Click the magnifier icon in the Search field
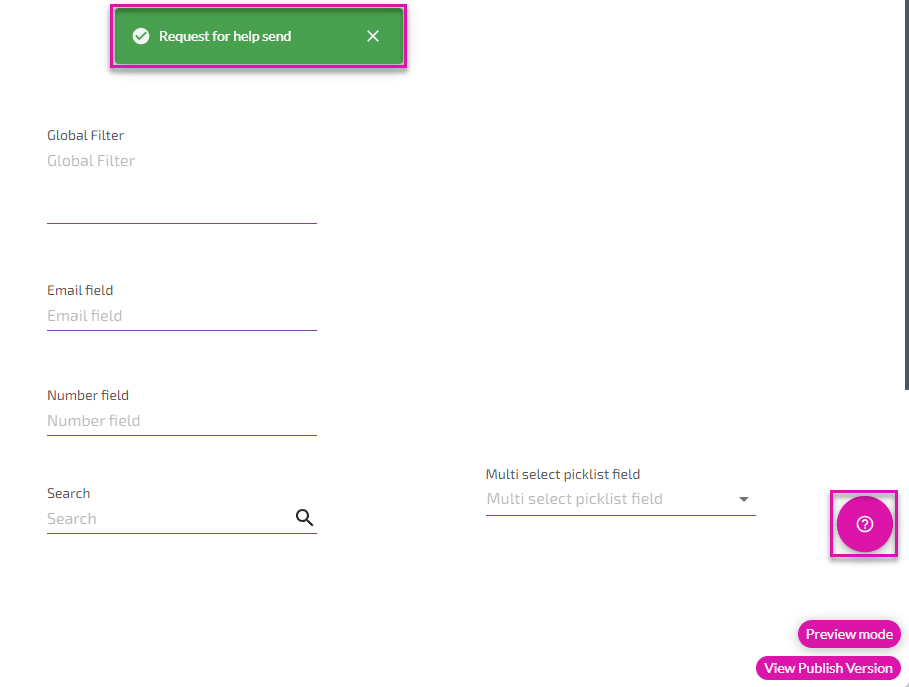This screenshot has width=909, height=687. click(x=305, y=517)
